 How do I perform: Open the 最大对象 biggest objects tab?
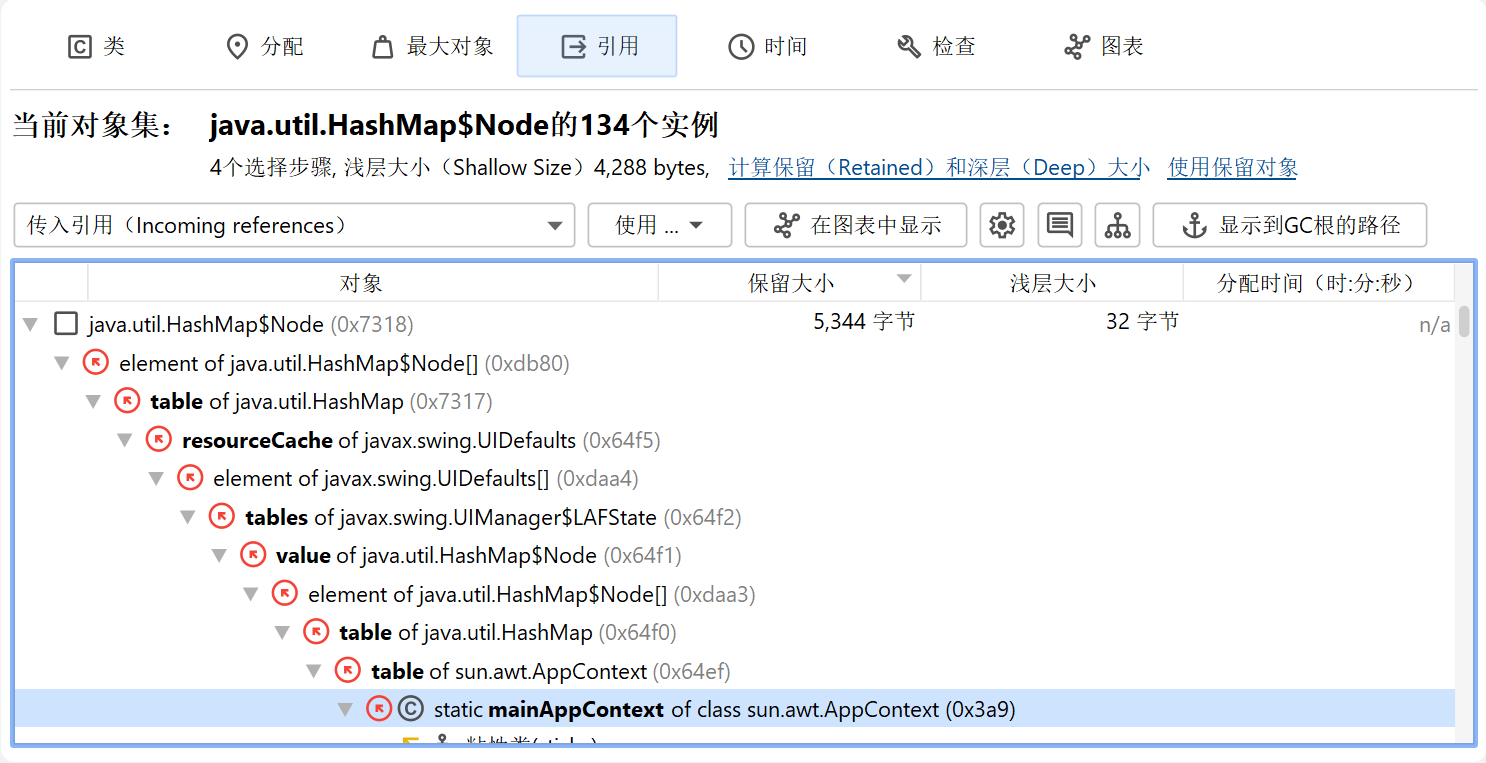[432, 46]
